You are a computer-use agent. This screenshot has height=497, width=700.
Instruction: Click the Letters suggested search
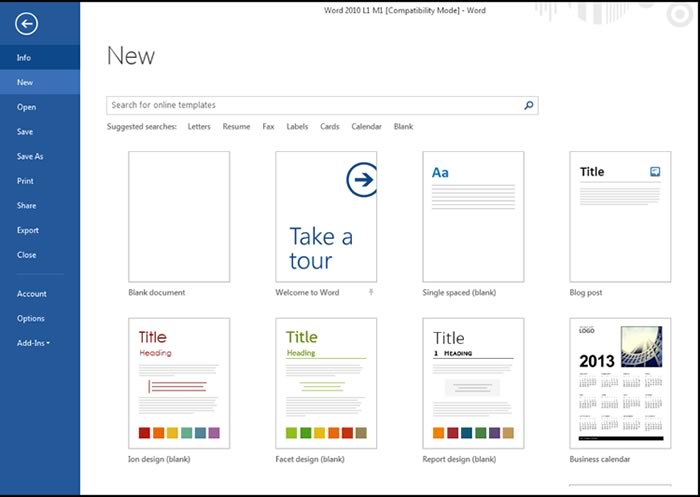click(x=199, y=127)
